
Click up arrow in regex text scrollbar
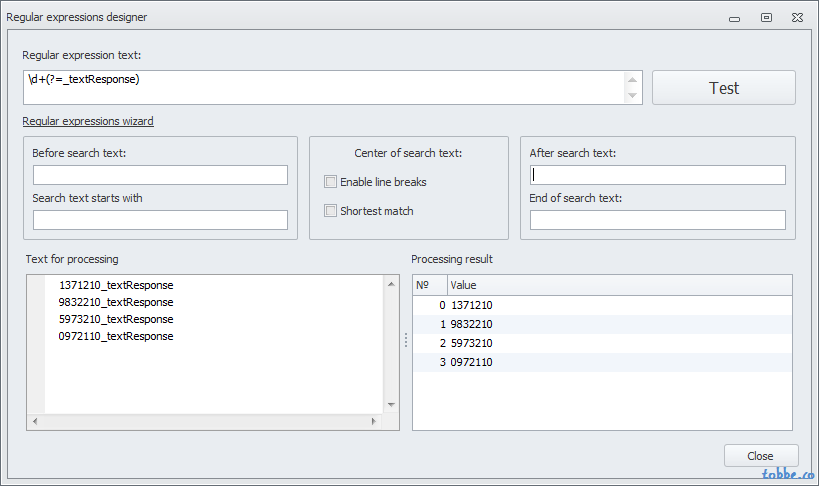coord(633,80)
